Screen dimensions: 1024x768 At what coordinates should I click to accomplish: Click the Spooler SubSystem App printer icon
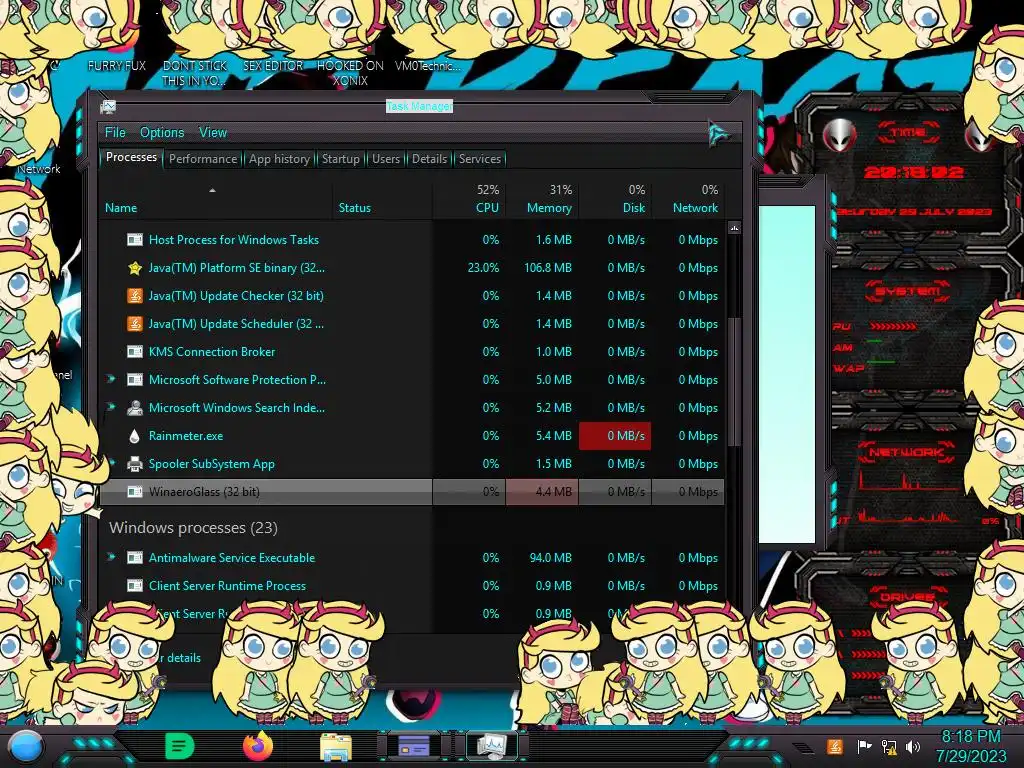(135, 464)
